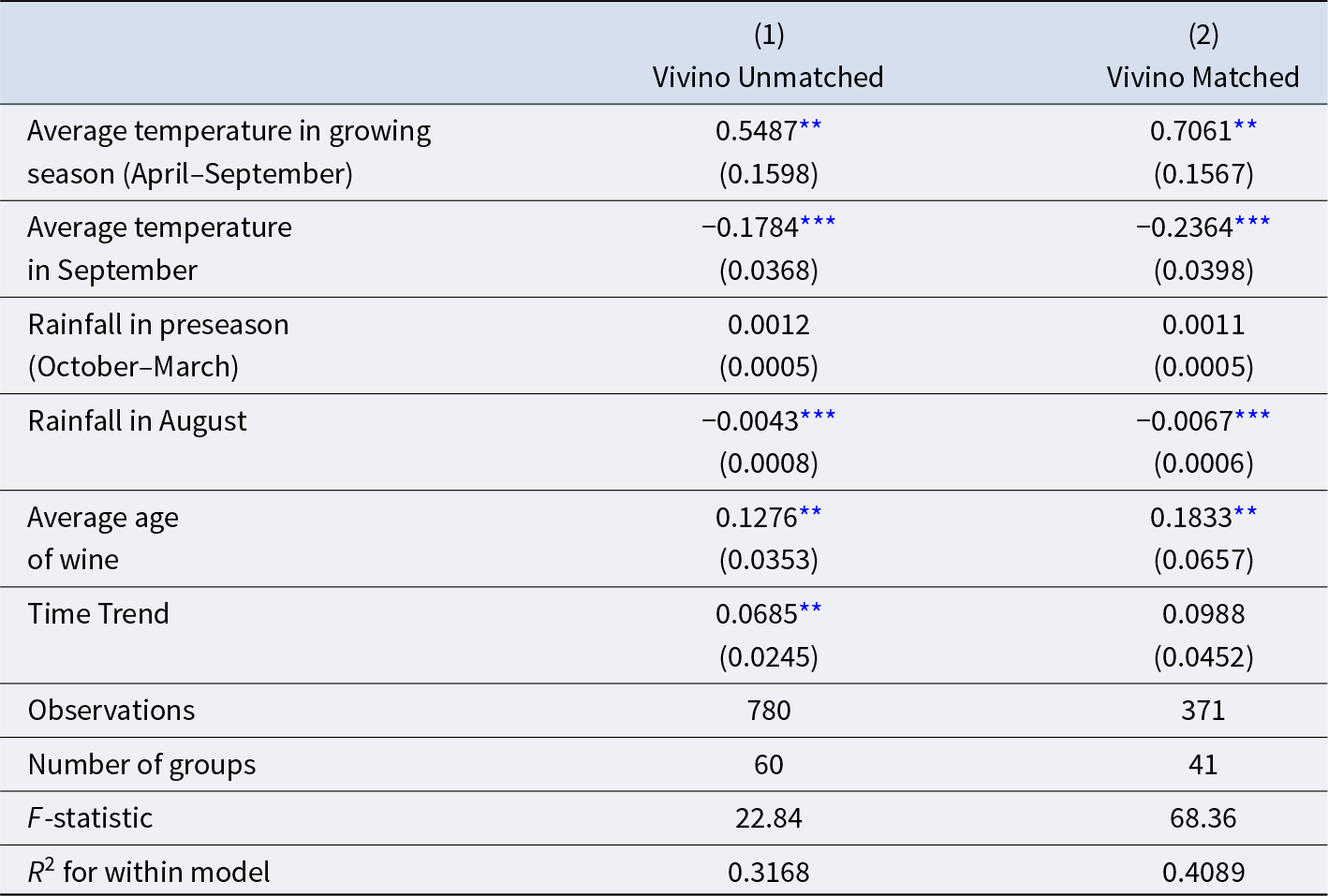Click the asterisks after −0.0043
This screenshot has width=1328, height=896.
point(818,417)
